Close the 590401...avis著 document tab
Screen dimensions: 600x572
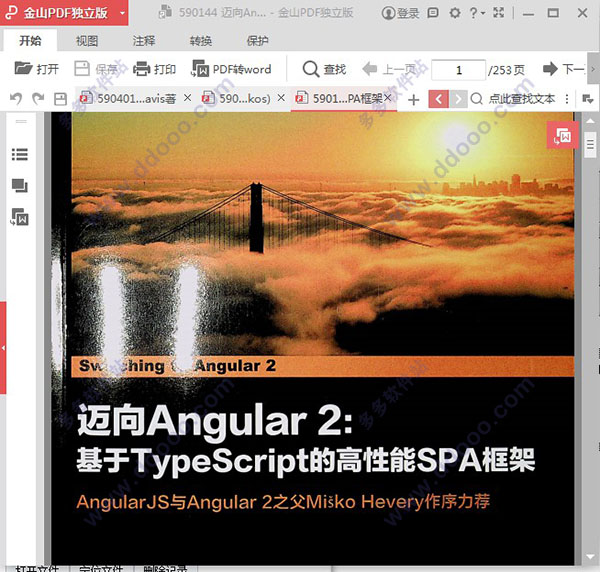[187, 98]
